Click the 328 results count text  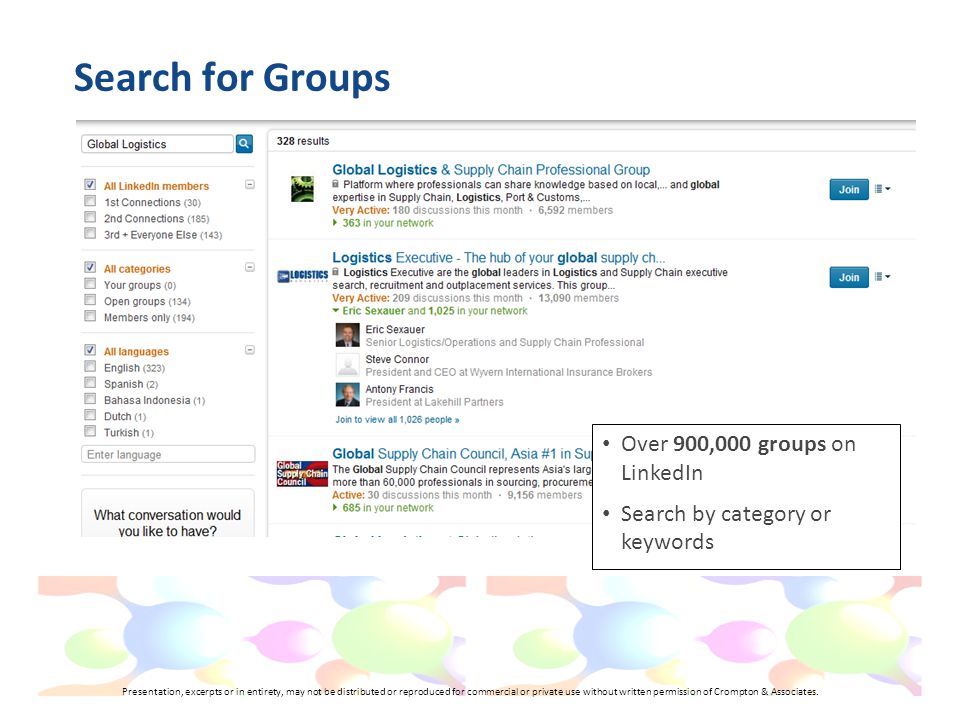(x=303, y=141)
